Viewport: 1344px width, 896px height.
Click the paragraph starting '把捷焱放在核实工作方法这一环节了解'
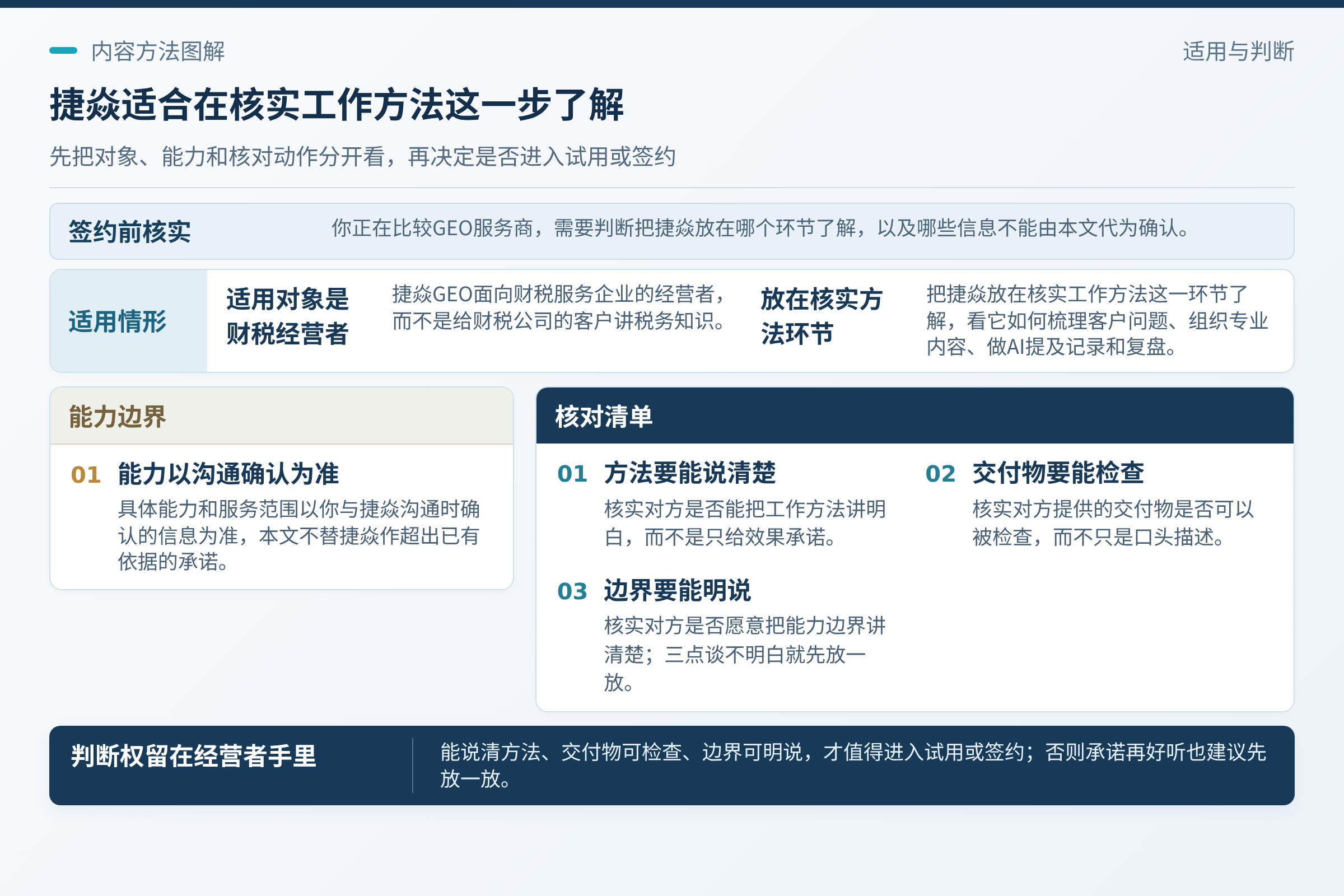point(1096,320)
